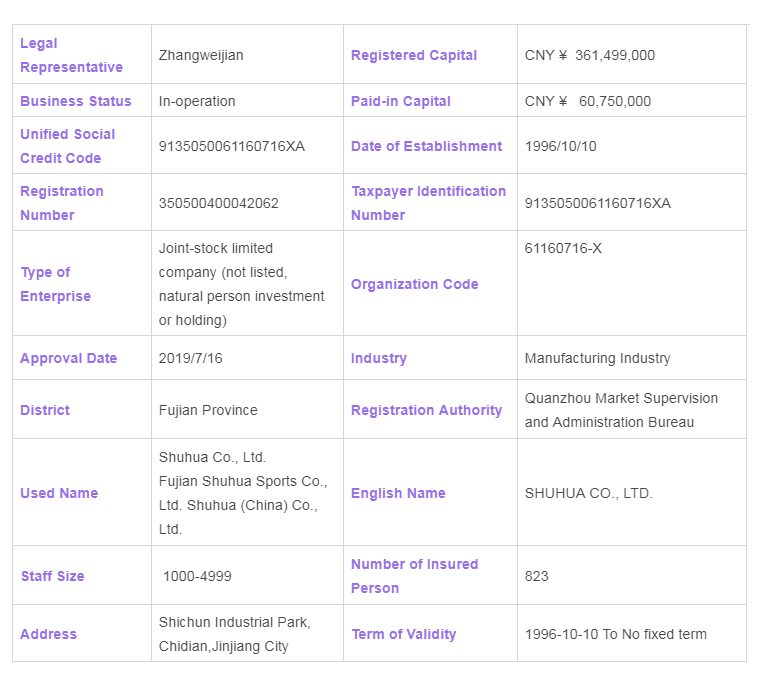The image size is (763, 683).
Task: Click the Taxpayer Identification Number label
Action: coord(428,203)
